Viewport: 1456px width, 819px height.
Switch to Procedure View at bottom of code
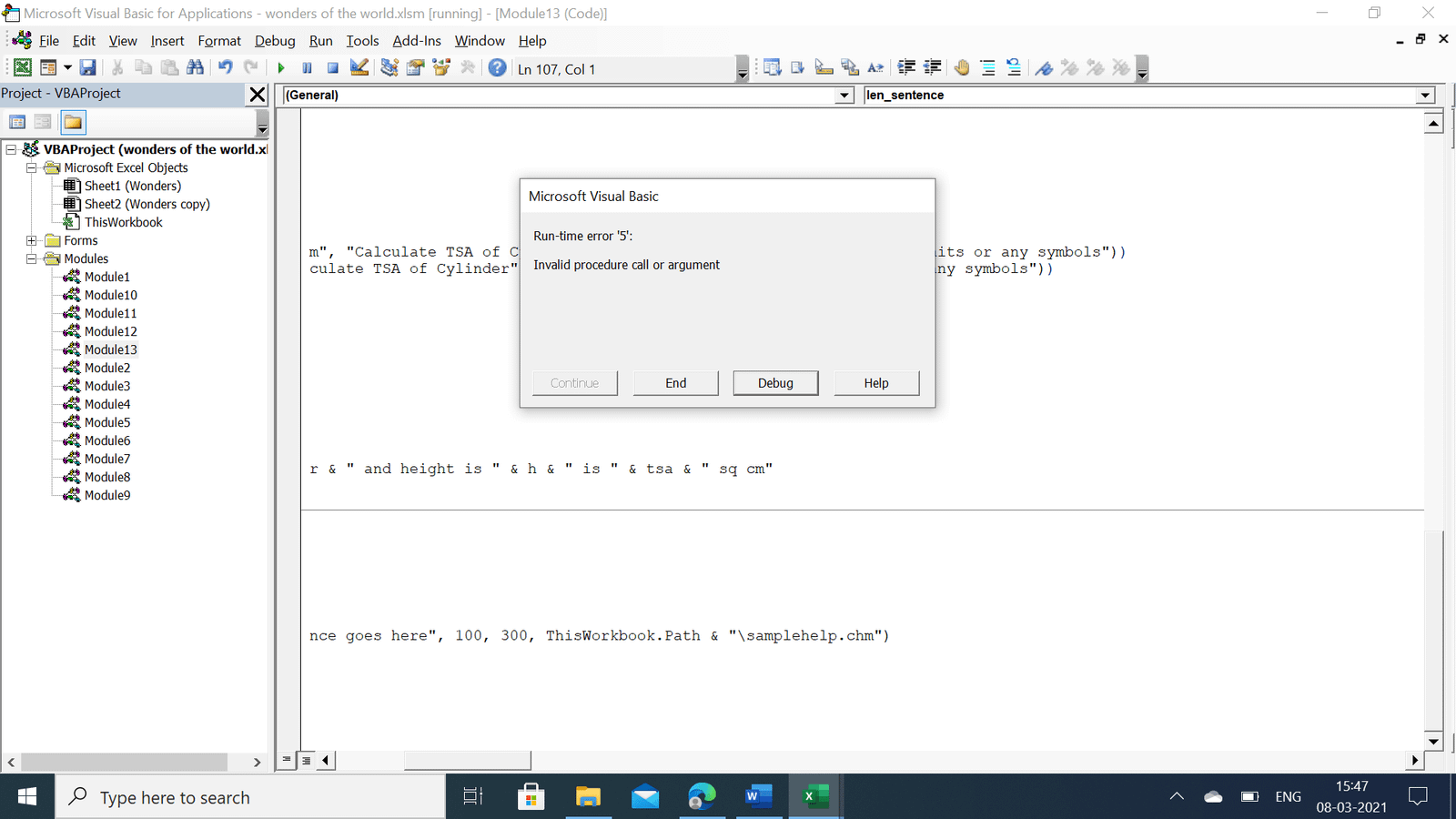coord(287,760)
